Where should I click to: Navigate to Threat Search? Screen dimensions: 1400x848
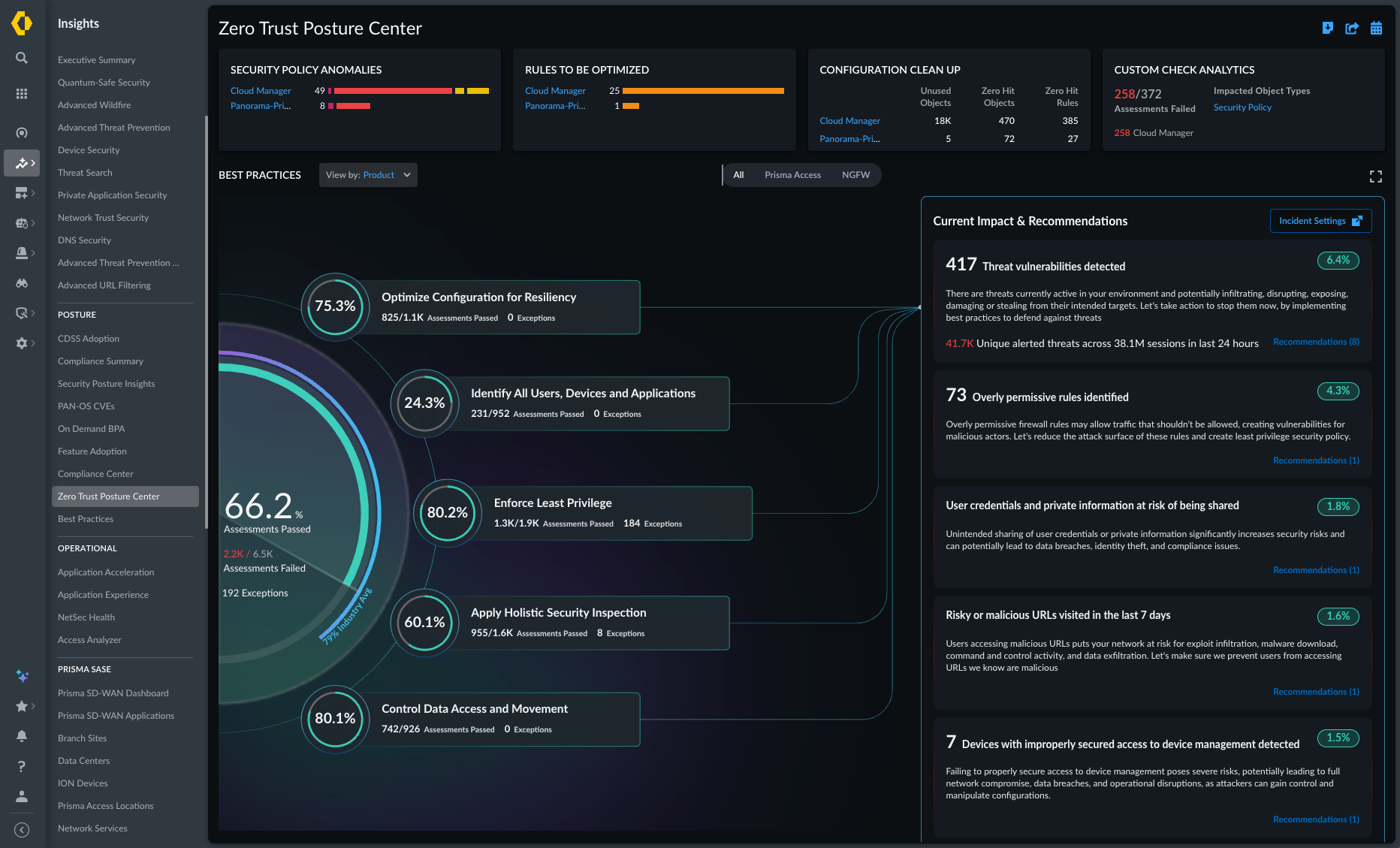(85, 173)
